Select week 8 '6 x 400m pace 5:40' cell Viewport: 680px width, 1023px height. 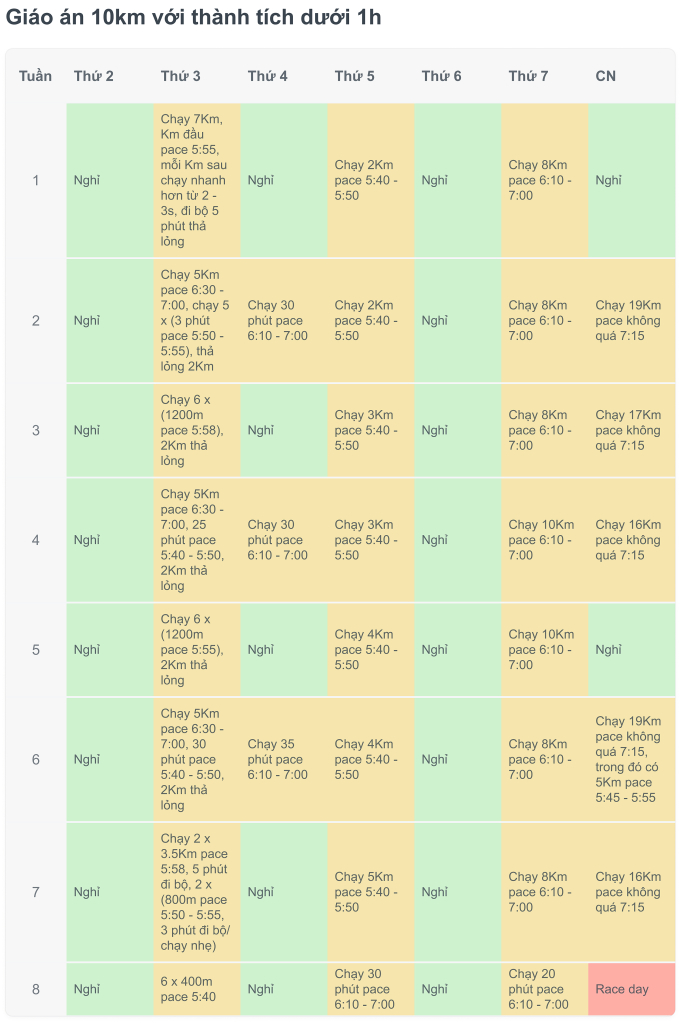click(x=196, y=988)
